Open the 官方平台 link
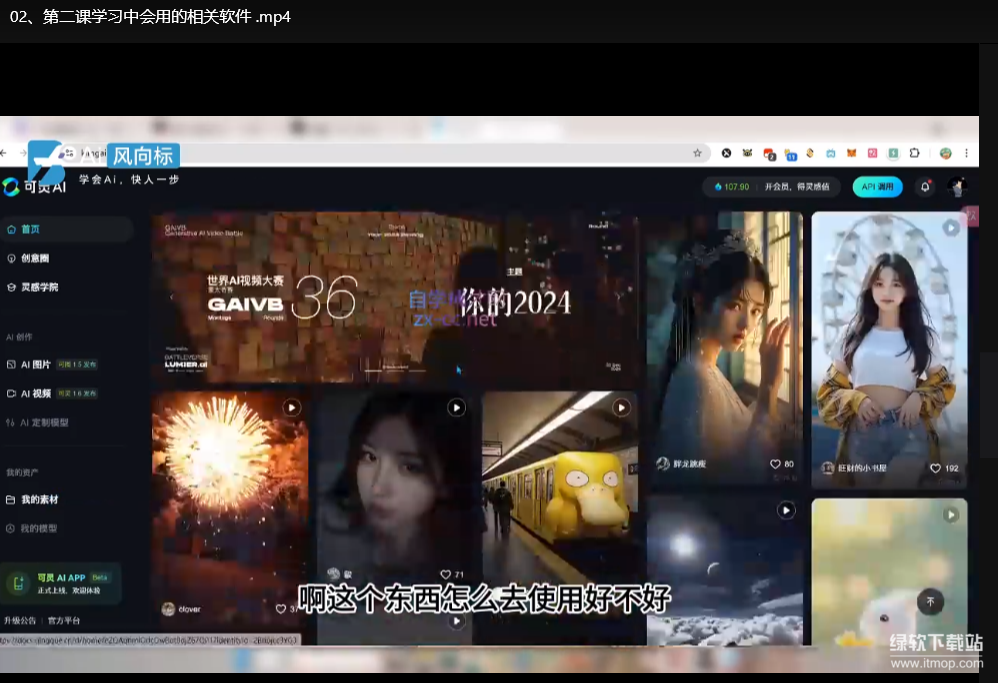 (64, 620)
